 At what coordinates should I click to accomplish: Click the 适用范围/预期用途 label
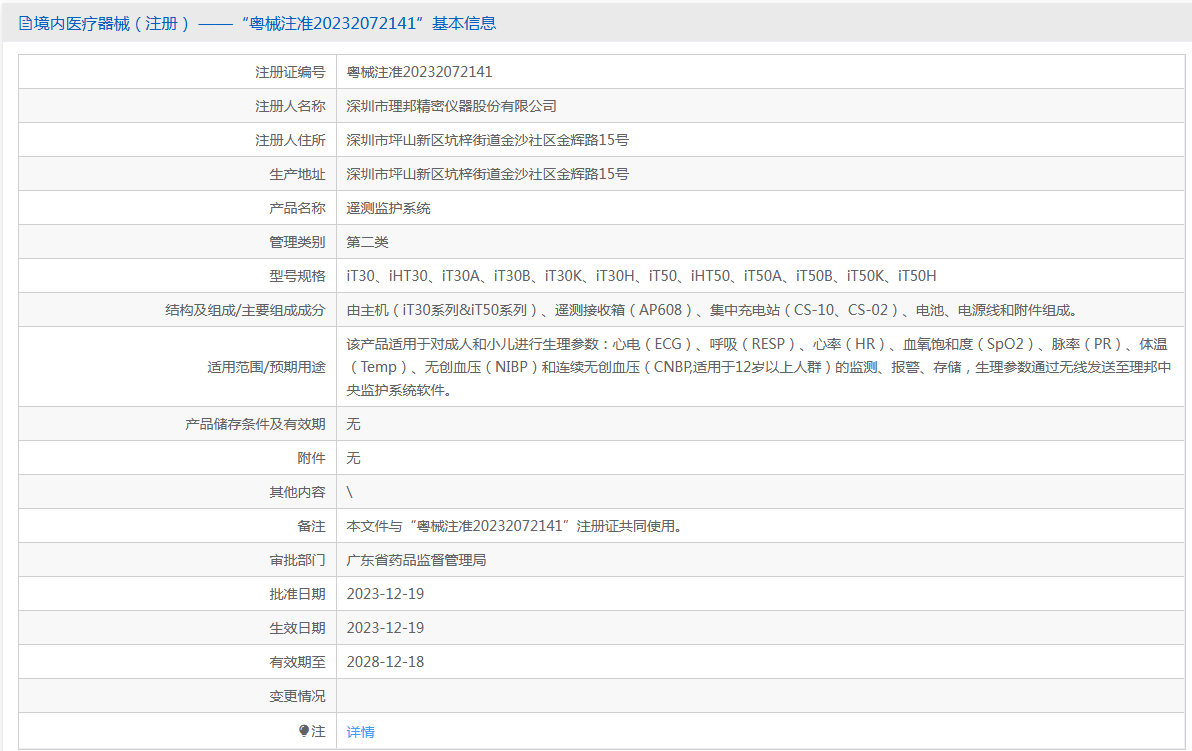[x=266, y=367]
